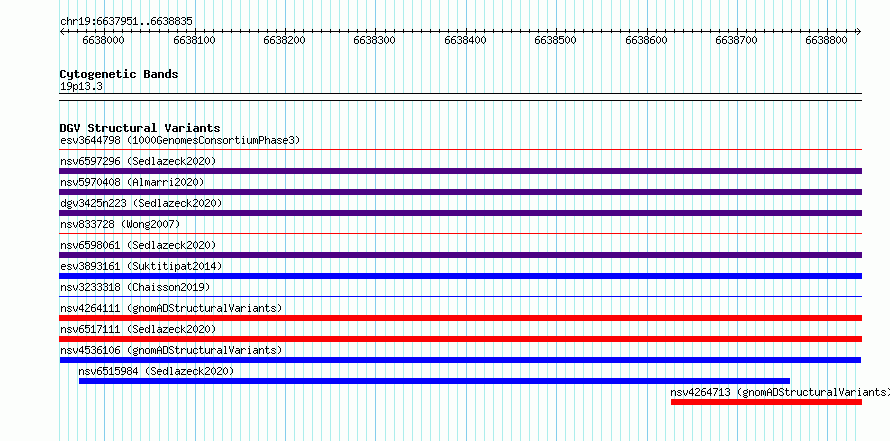Select the DGV Structural Variants track title
Image resolution: width=890 pixels, height=441 pixels.
tap(140, 128)
